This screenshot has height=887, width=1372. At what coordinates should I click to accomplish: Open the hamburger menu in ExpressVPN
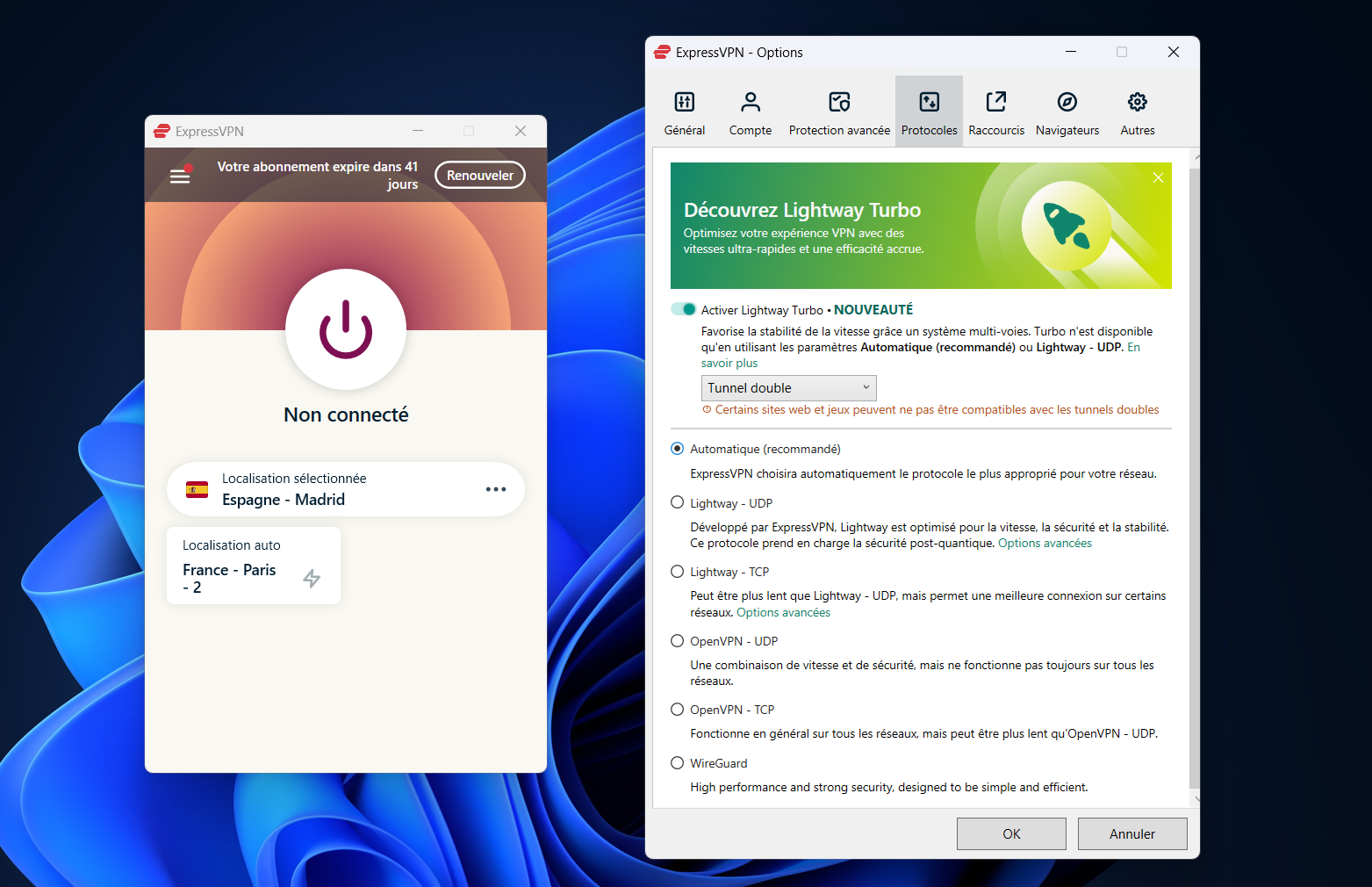tap(180, 175)
